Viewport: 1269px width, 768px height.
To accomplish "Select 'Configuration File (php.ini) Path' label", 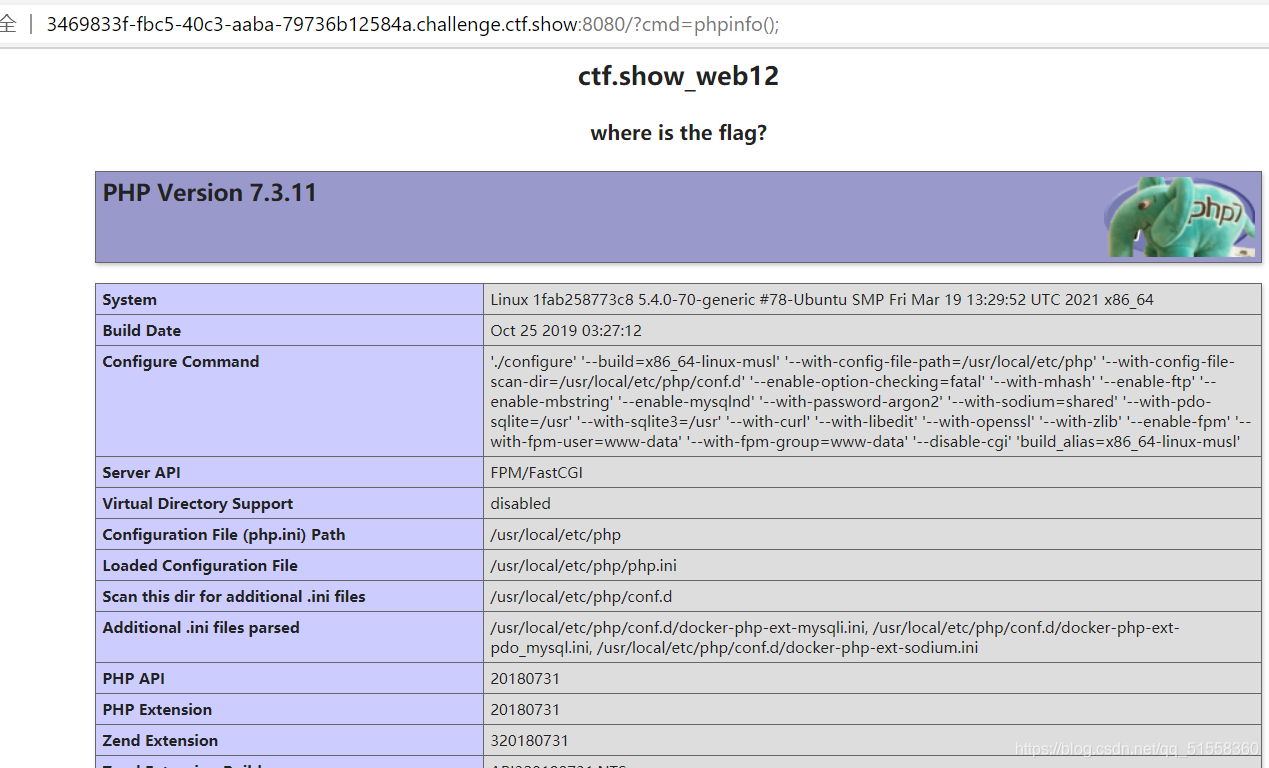I will [x=224, y=535].
